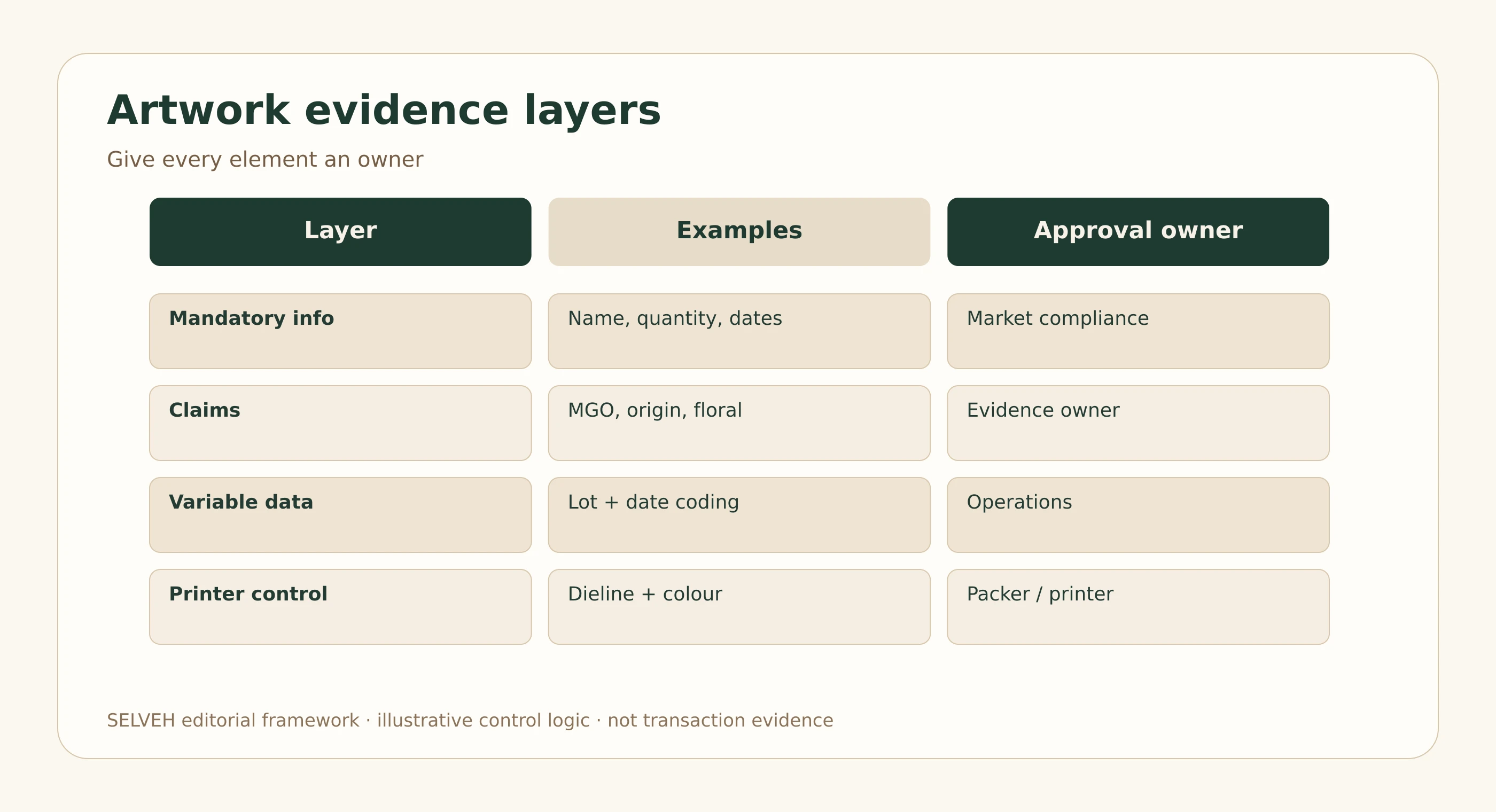The height and width of the screenshot is (812, 1496).
Task: Select the 'Layer' column header
Action: tap(340, 232)
